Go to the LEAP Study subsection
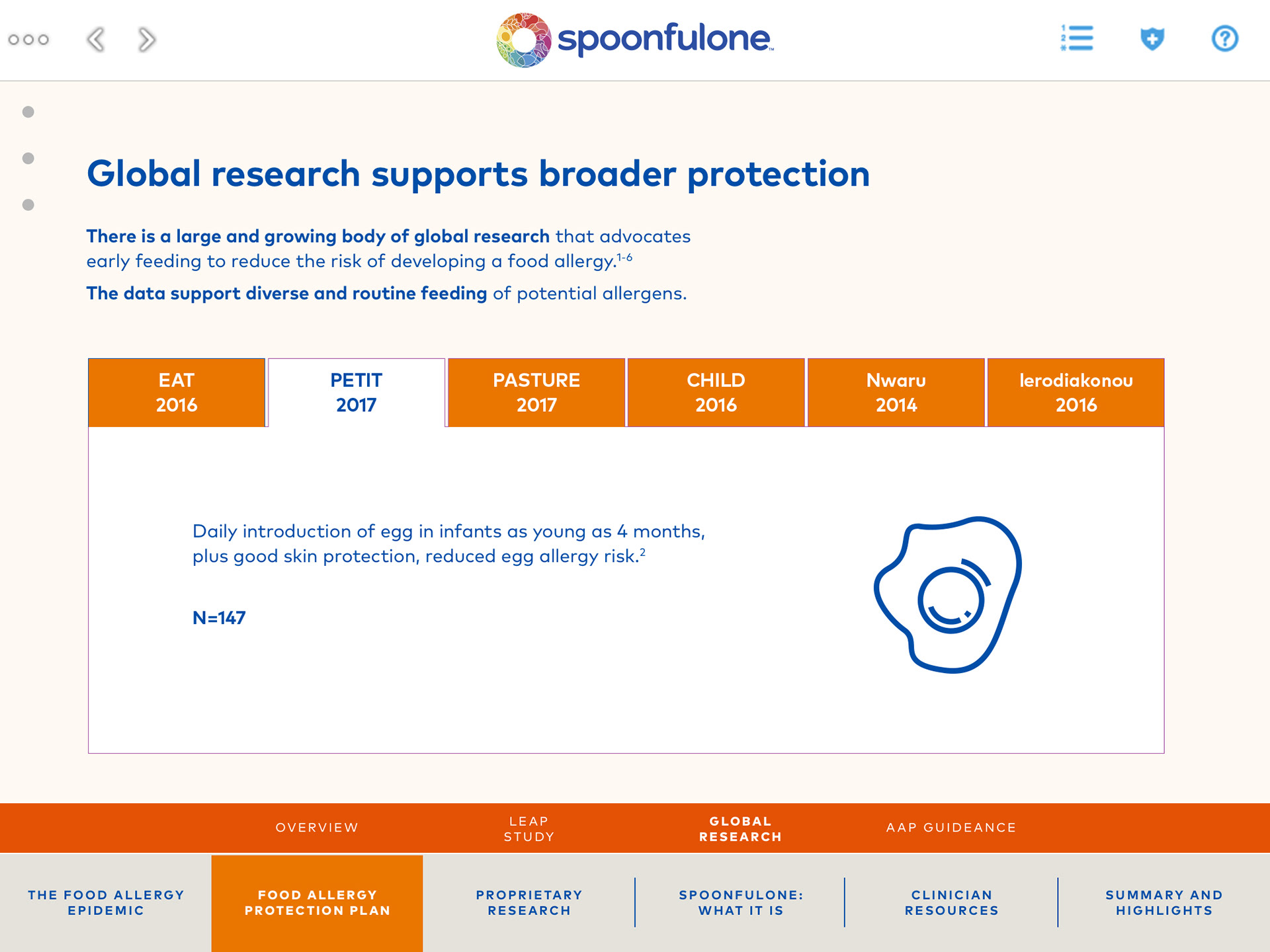The width and height of the screenshot is (1270, 952). coord(529,828)
